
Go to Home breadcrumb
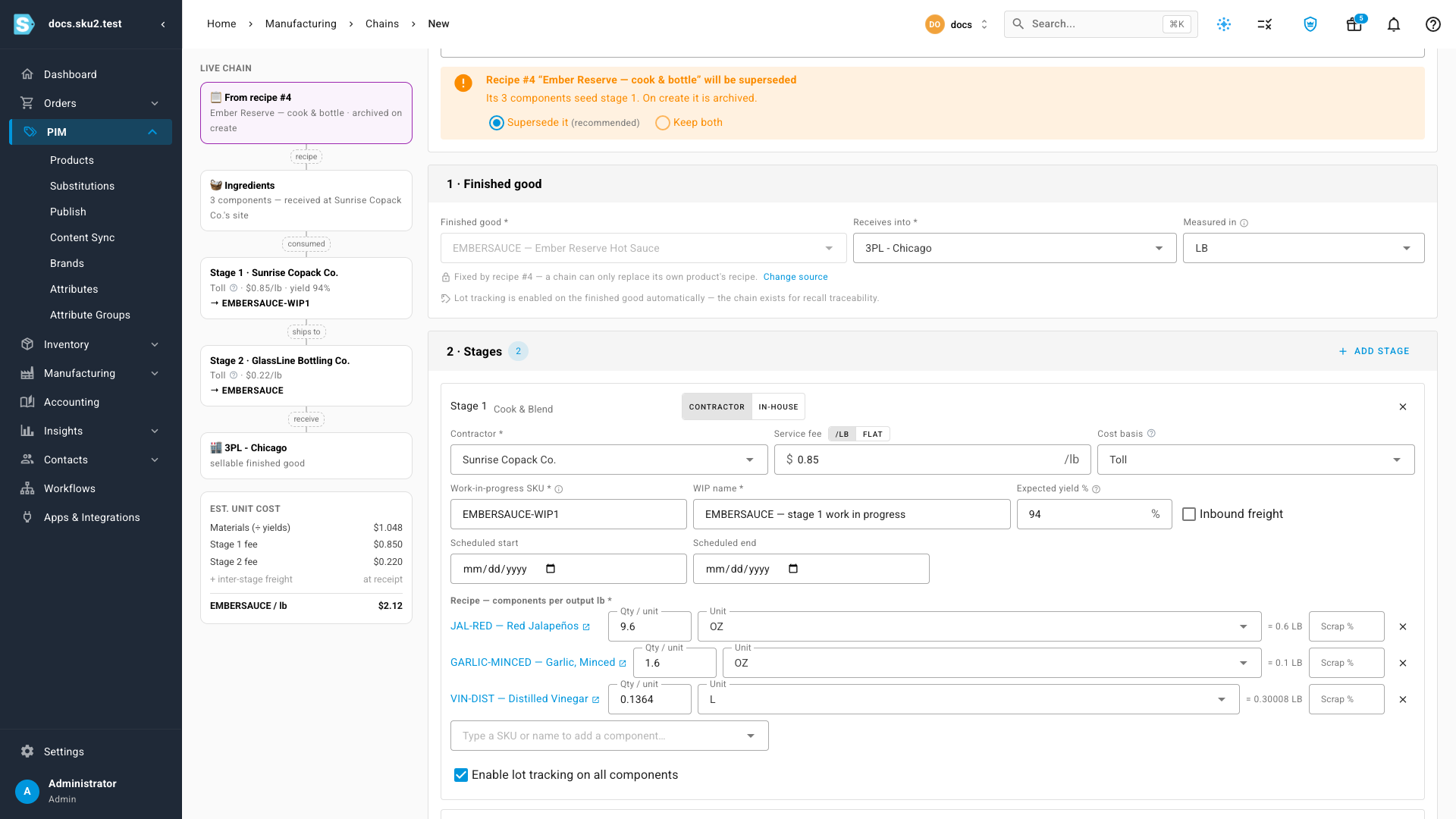pos(221,24)
